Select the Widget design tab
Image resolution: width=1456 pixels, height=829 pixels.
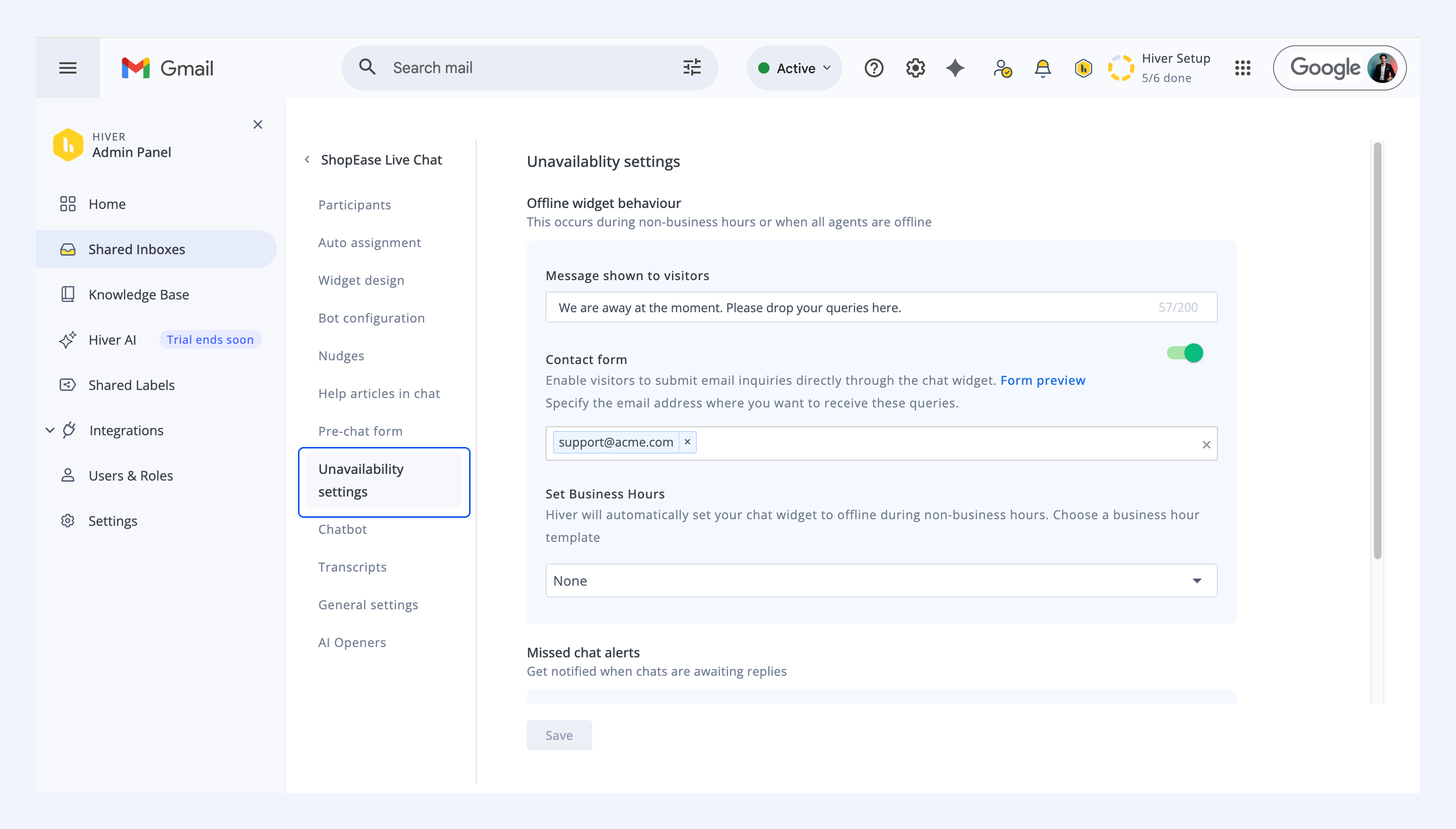pyautogui.click(x=361, y=280)
